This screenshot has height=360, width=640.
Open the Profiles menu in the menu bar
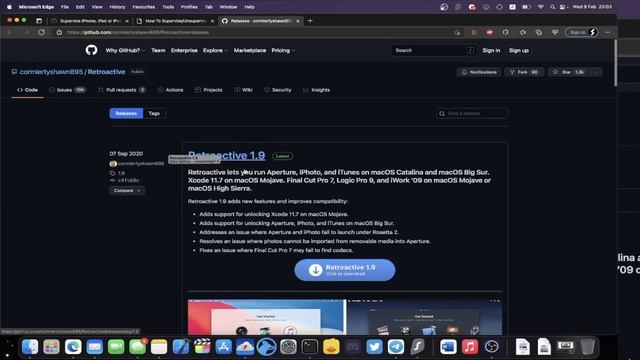pyautogui.click(x=189, y=7)
